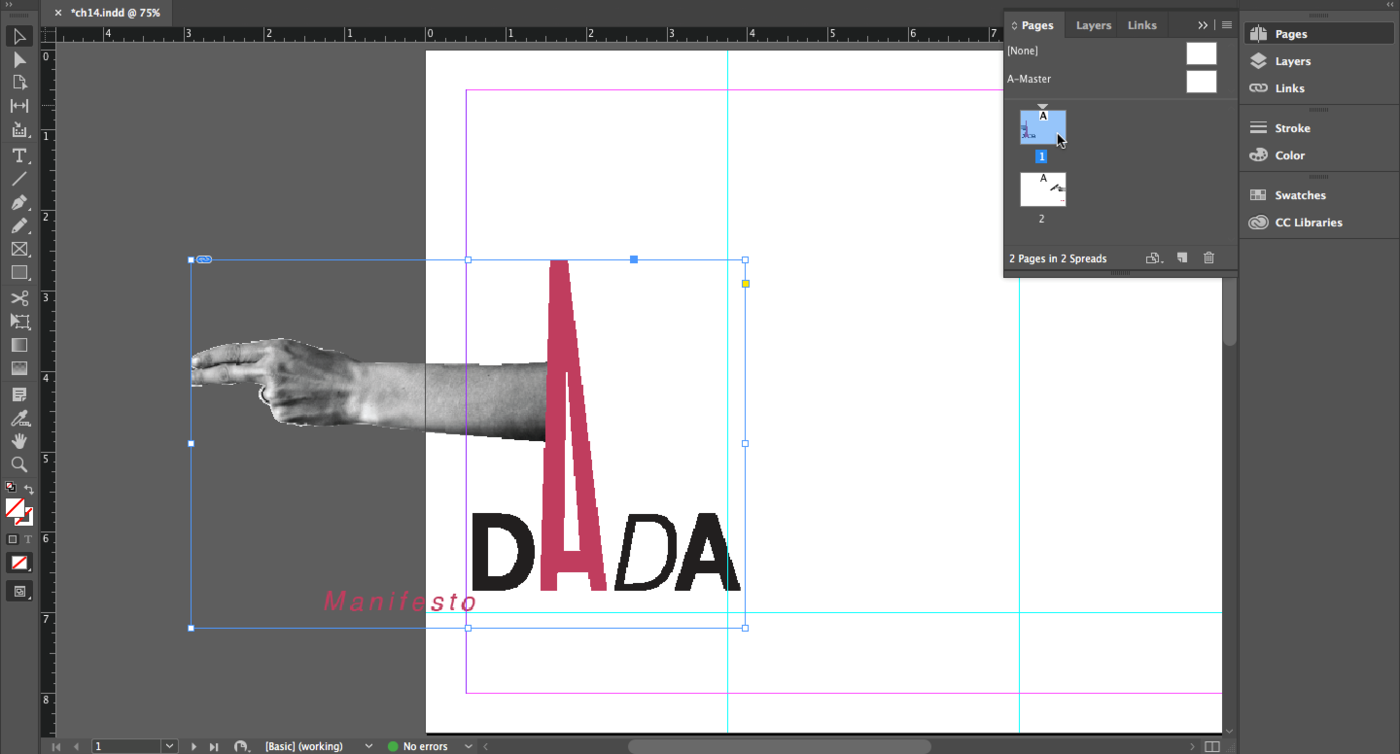Toggle the screen mode button in toolbar
The image size is (1400, 754).
pyautogui.click(x=19, y=591)
